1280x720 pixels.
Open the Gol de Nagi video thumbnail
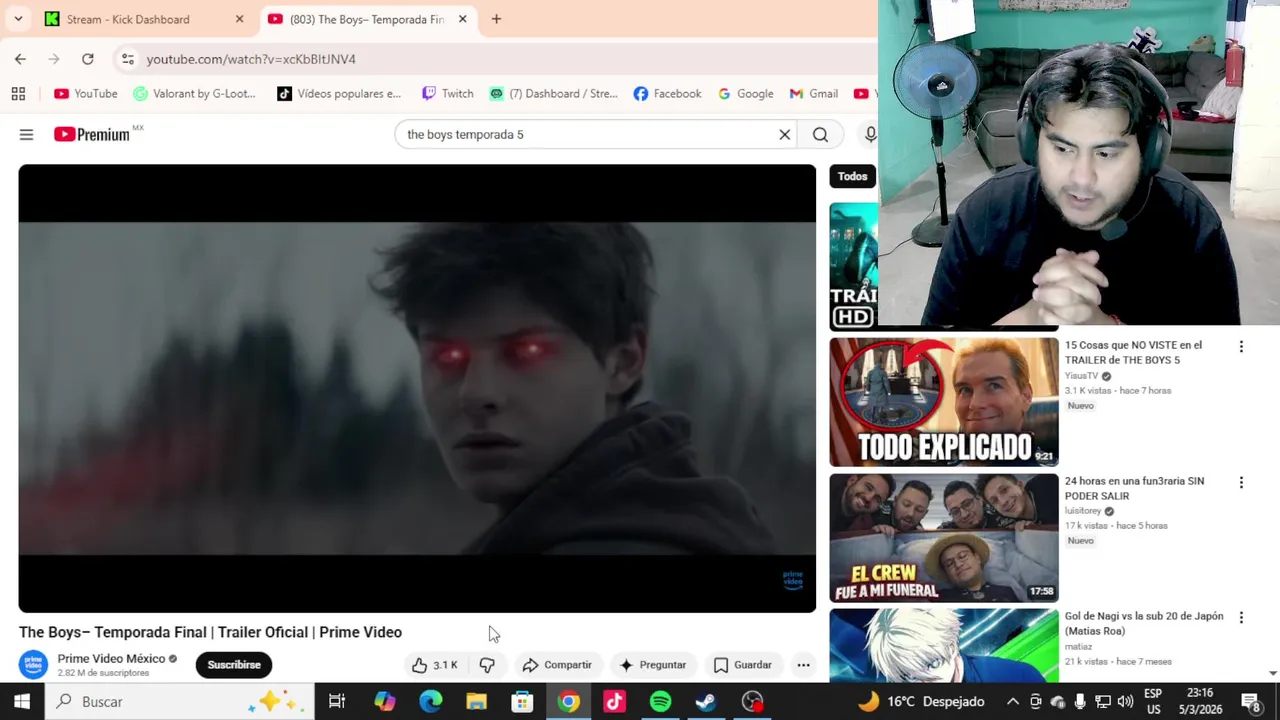pyautogui.click(x=943, y=645)
